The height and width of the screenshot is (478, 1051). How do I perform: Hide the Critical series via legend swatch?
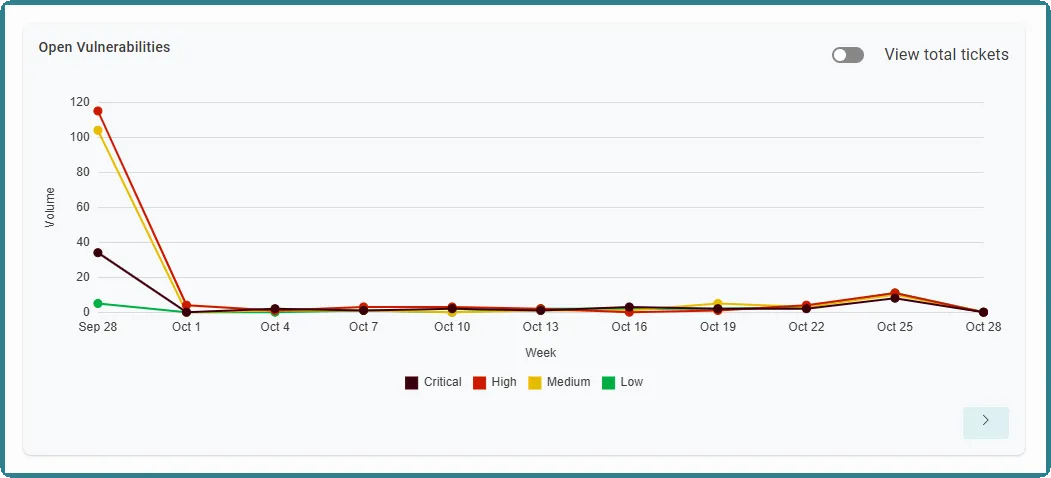pyautogui.click(x=412, y=383)
